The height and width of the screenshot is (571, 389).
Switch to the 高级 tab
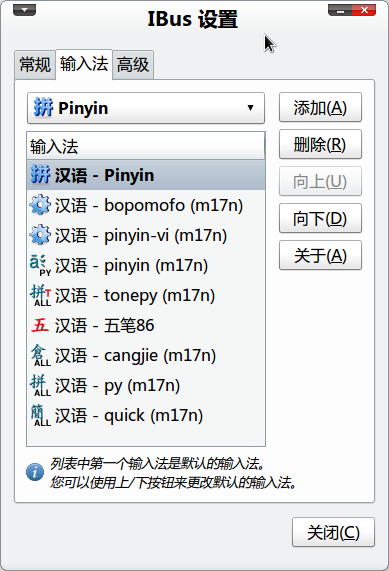pos(133,65)
